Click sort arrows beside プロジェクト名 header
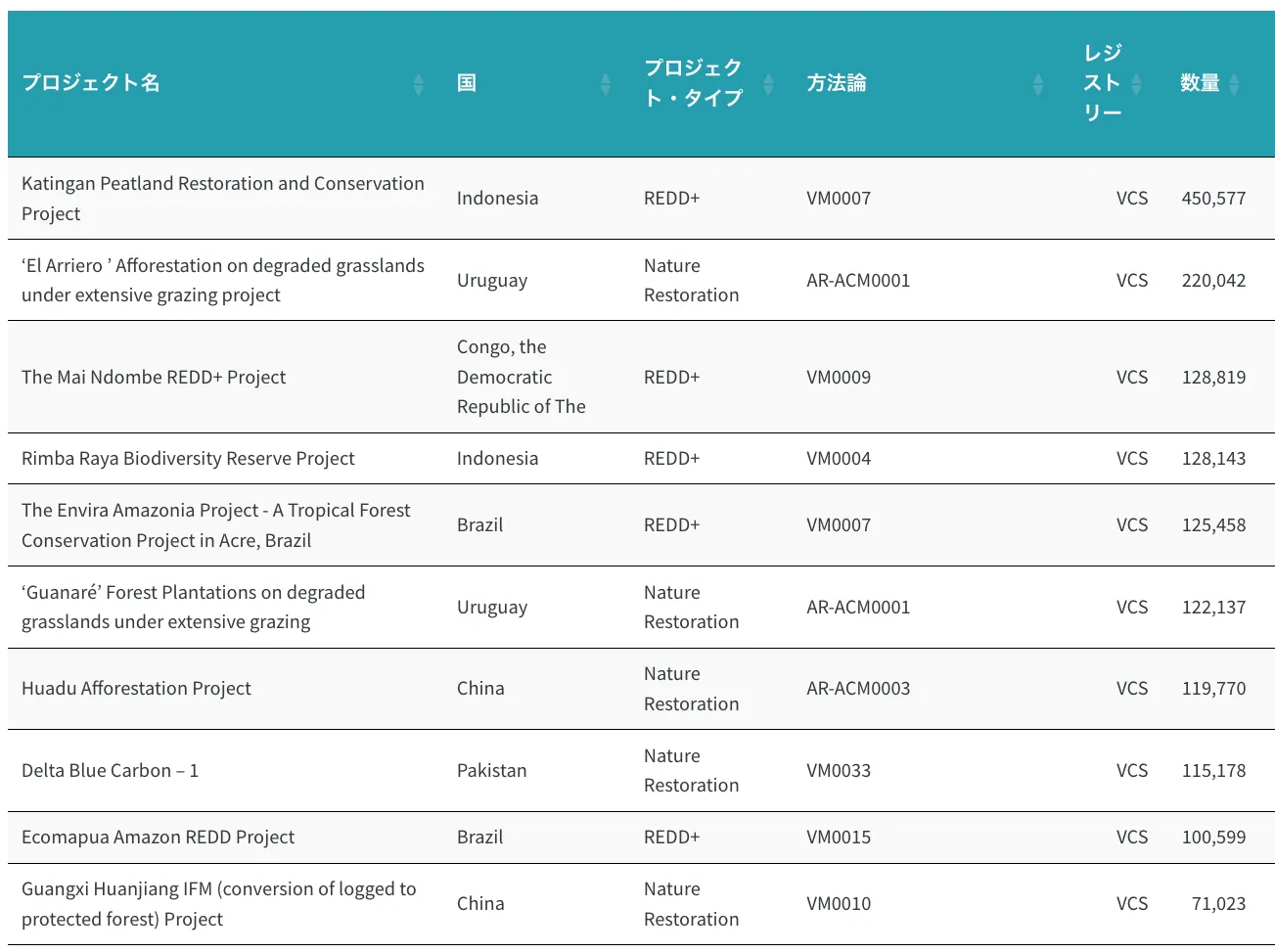 pos(418,84)
